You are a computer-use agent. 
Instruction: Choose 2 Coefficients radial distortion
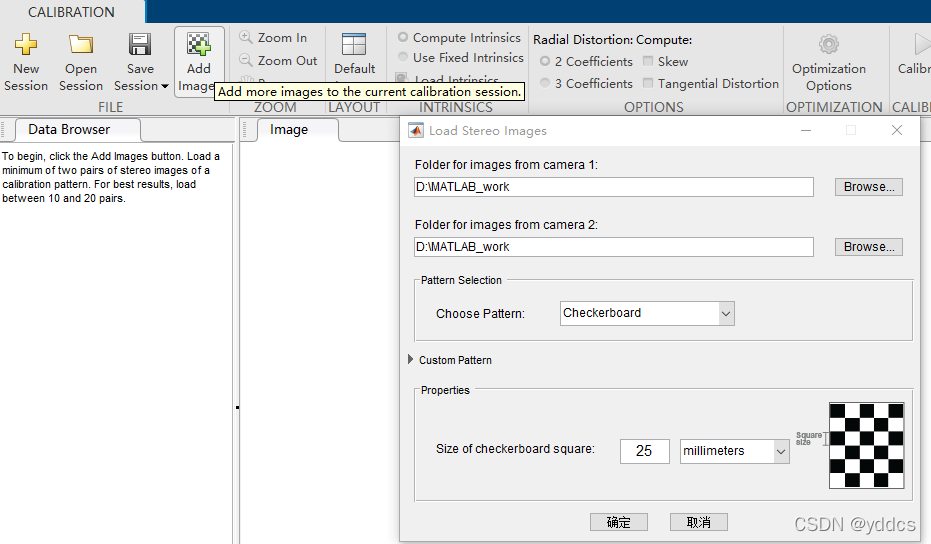coord(544,61)
